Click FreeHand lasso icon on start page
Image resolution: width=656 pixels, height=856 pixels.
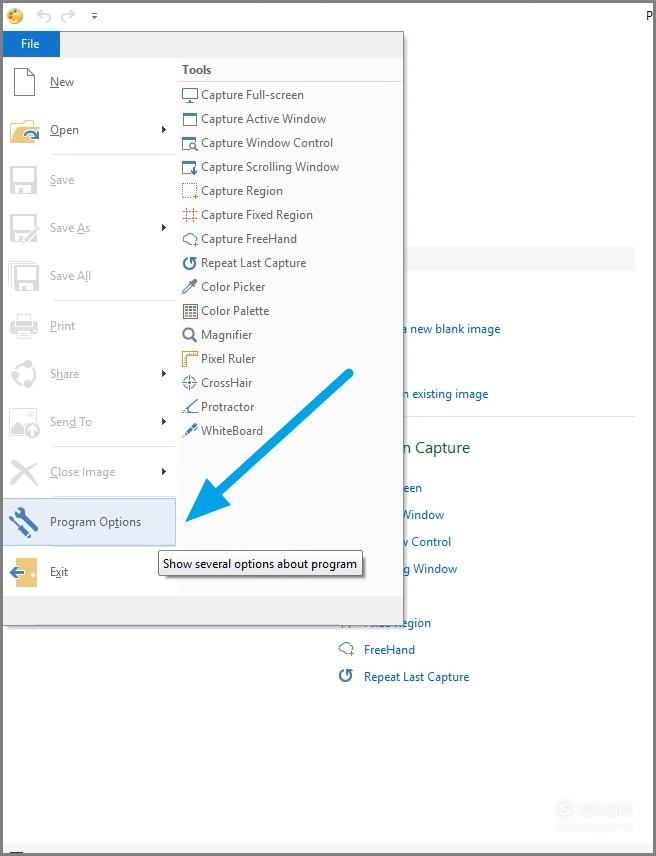coord(346,649)
